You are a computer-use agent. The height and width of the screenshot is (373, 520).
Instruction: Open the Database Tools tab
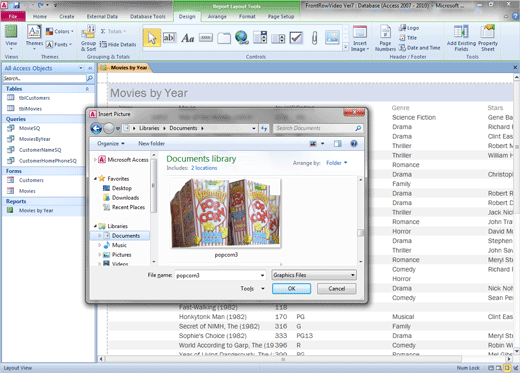coord(148,16)
